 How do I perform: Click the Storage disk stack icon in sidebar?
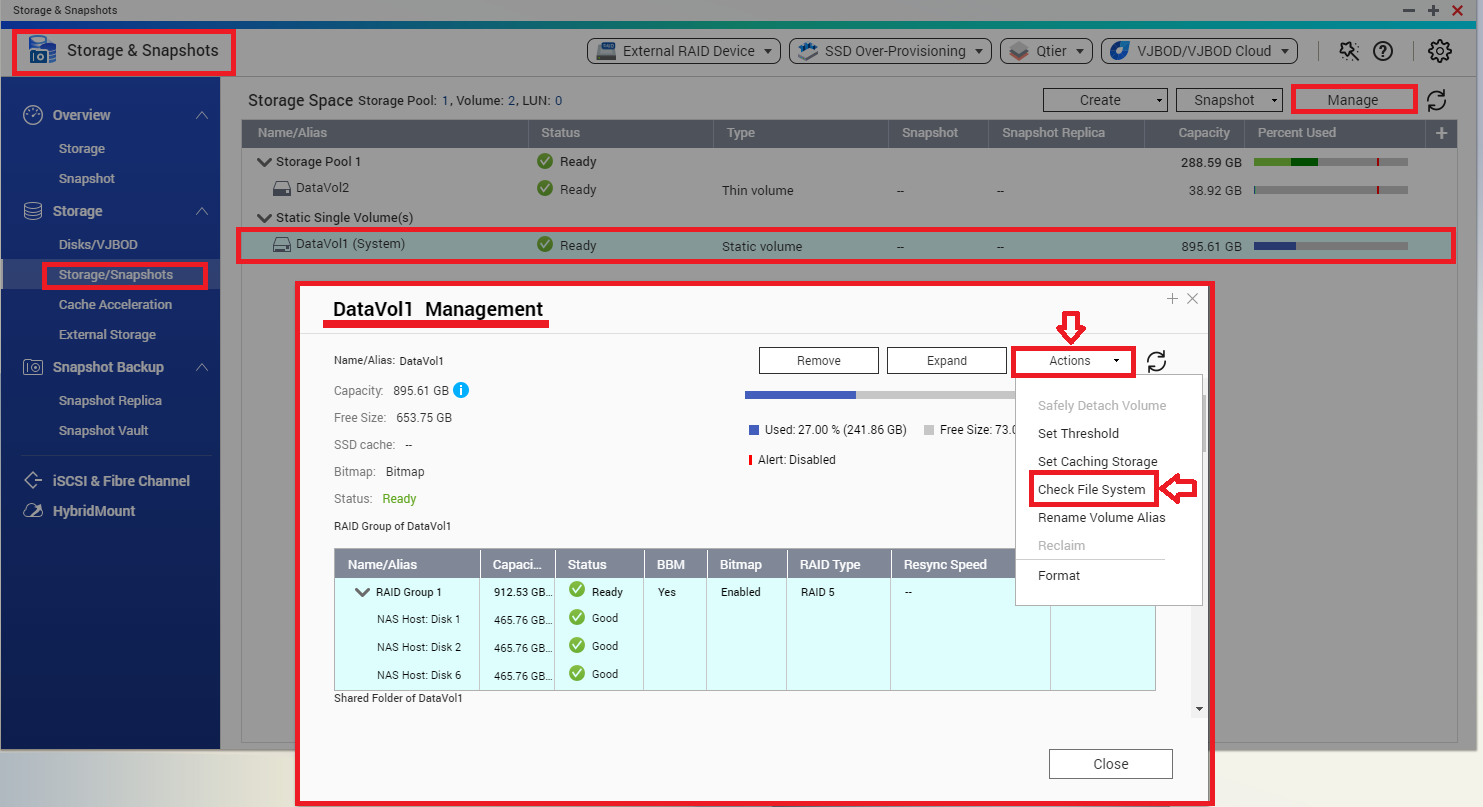point(33,211)
